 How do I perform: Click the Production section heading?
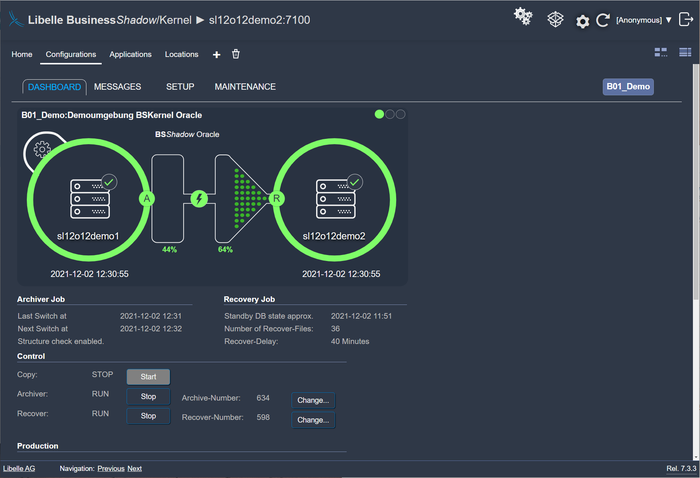pyautogui.click(x=38, y=446)
